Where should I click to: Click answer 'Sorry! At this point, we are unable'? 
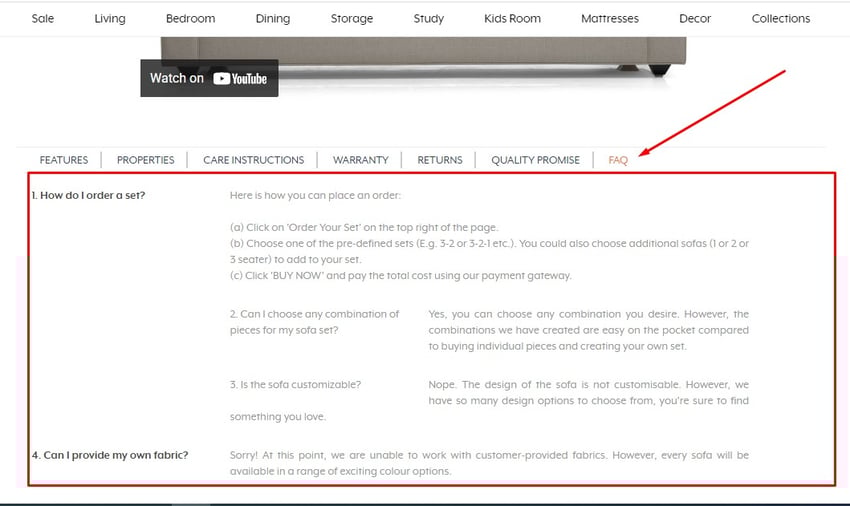(x=489, y=463)
